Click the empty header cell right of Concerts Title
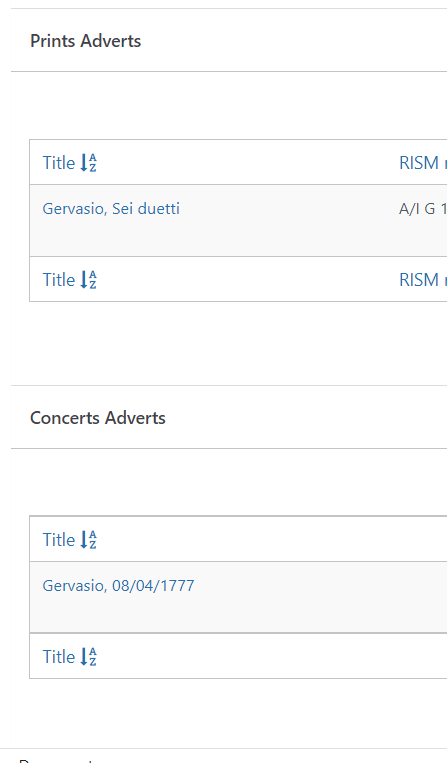Viewport: 447px width, 763px height. [x=272, y=540]
